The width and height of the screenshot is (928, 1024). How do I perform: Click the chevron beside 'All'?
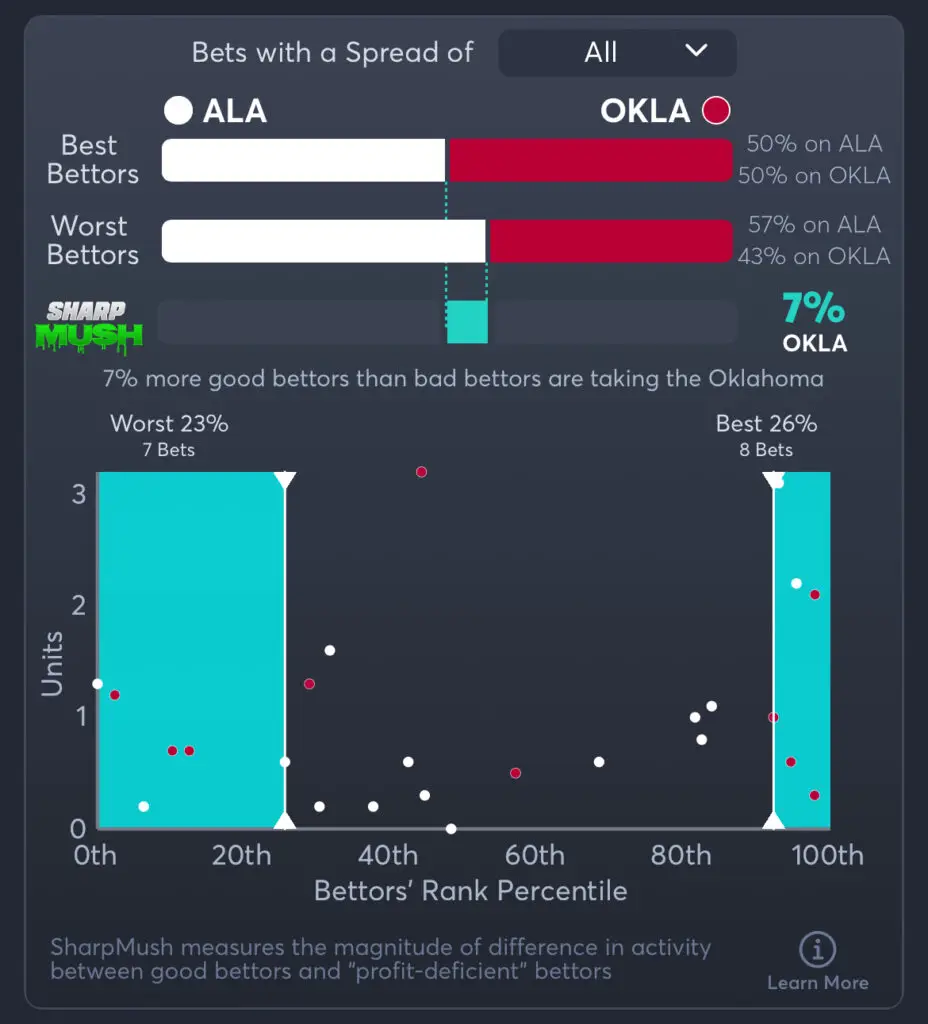[696, 53]
